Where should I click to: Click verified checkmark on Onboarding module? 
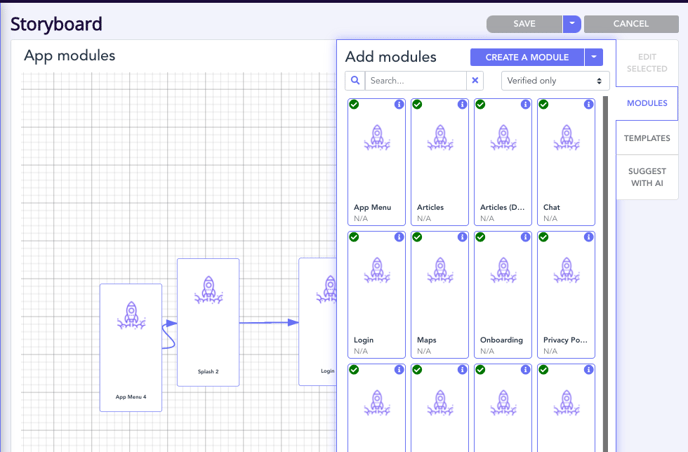click(480, 237)
